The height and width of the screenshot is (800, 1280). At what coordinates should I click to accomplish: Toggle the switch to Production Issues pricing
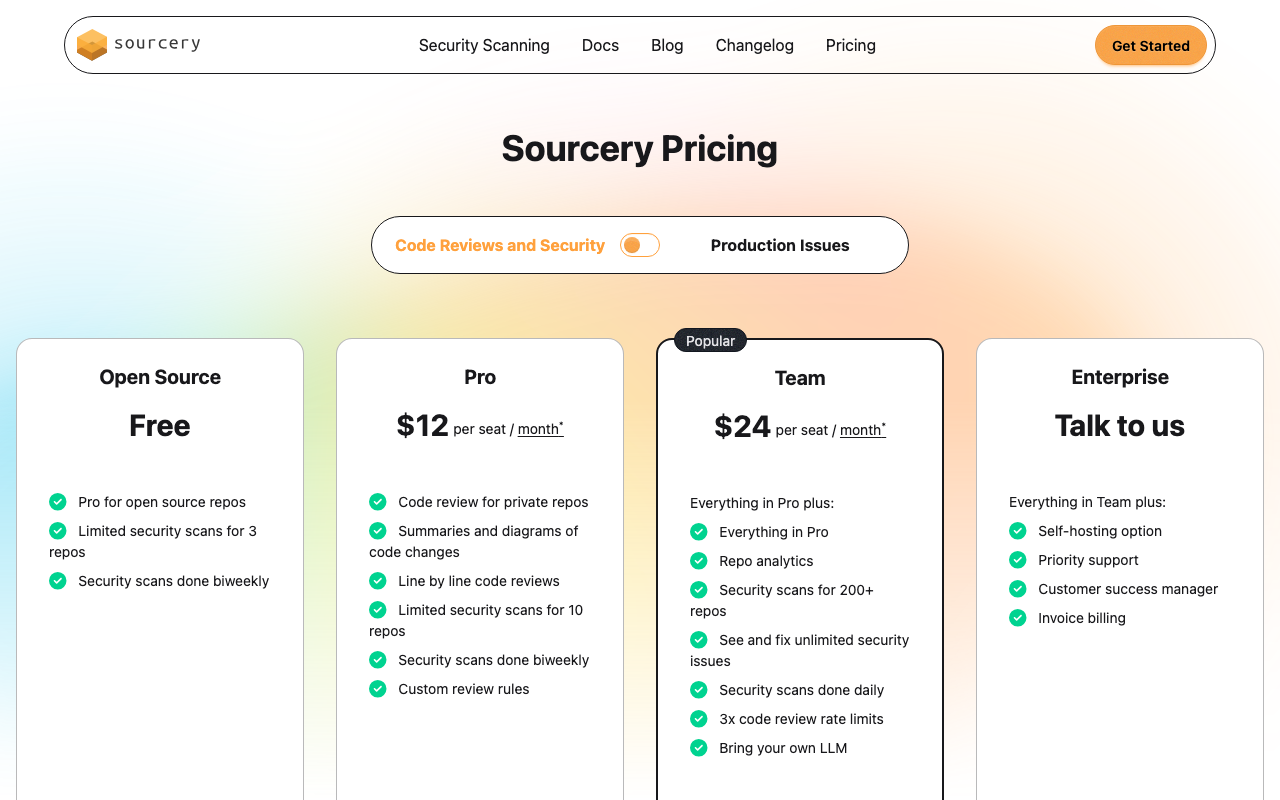639,245
